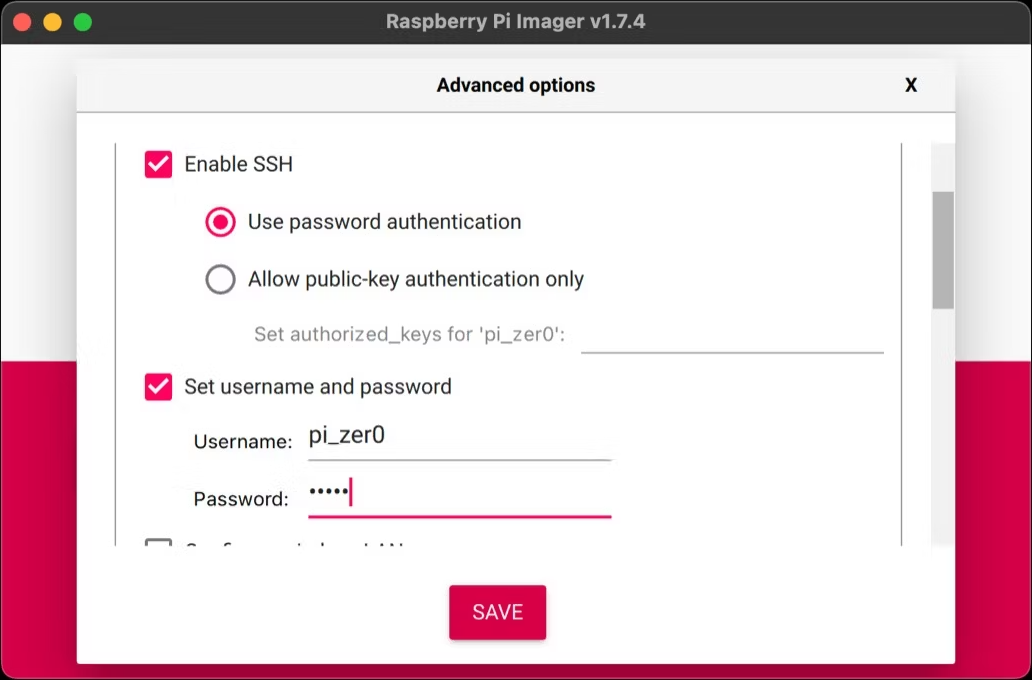The image size is (1032, 680).
Task: Uncheck the Set username and password checkbox
Action: pos(158,387)
